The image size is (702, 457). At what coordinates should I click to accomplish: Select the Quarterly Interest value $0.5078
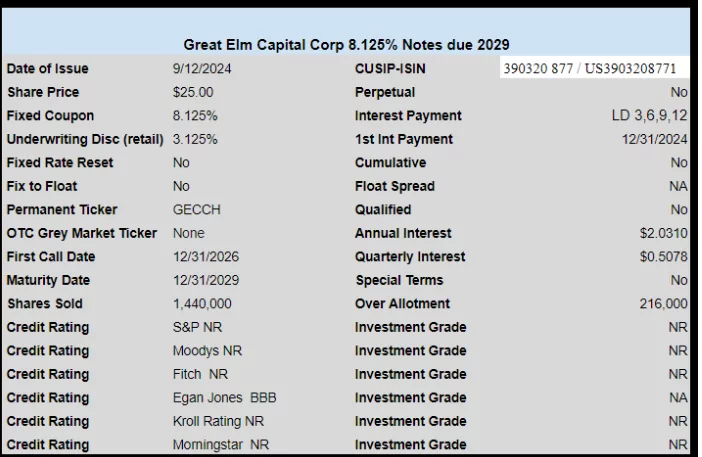(663, 256)
